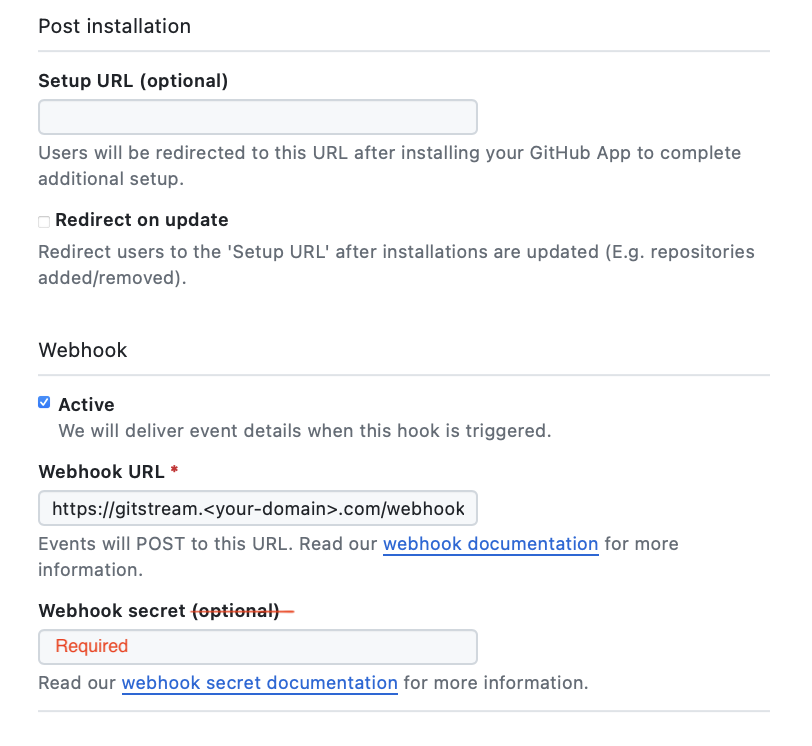Click the Webhook secret label
The height and width of the screenshot is (746, 812).
(x=110, y=610)
